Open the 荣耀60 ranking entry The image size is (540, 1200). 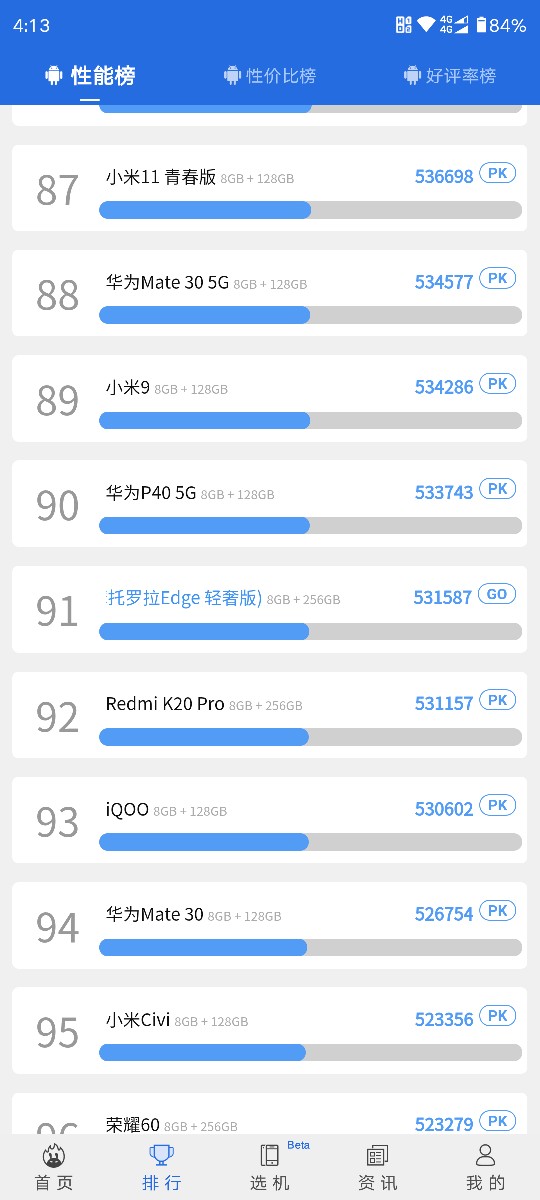tap(269, 1113)
